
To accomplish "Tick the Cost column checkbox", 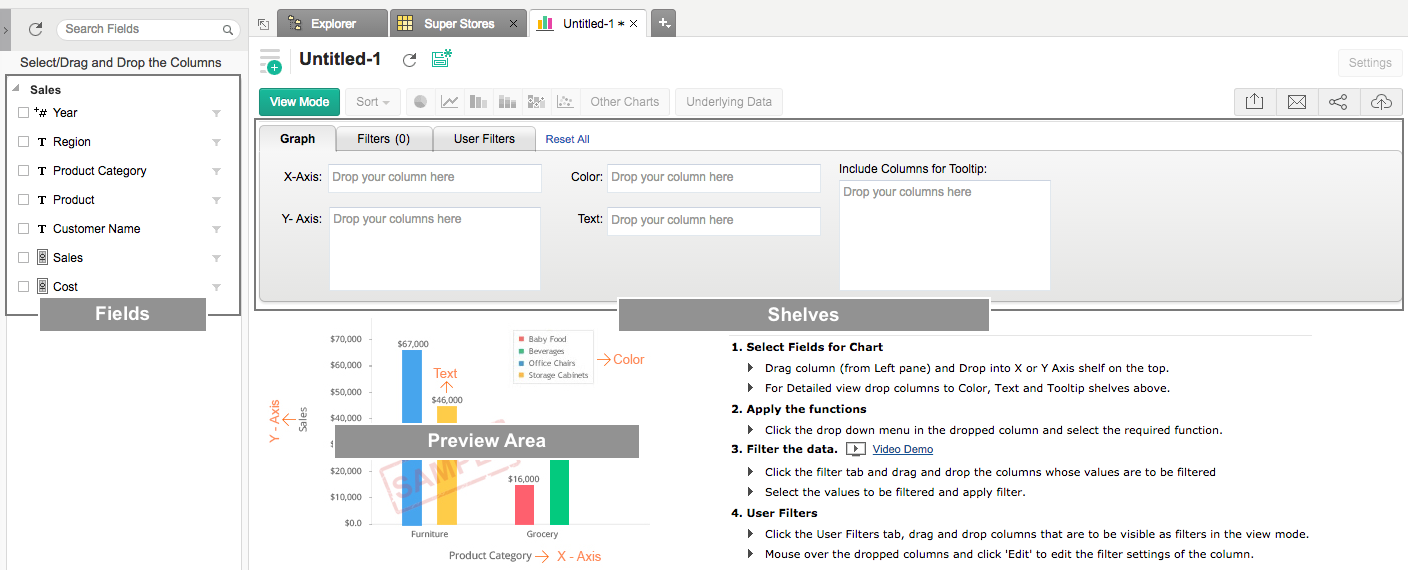I will click(x=24, y=287).
